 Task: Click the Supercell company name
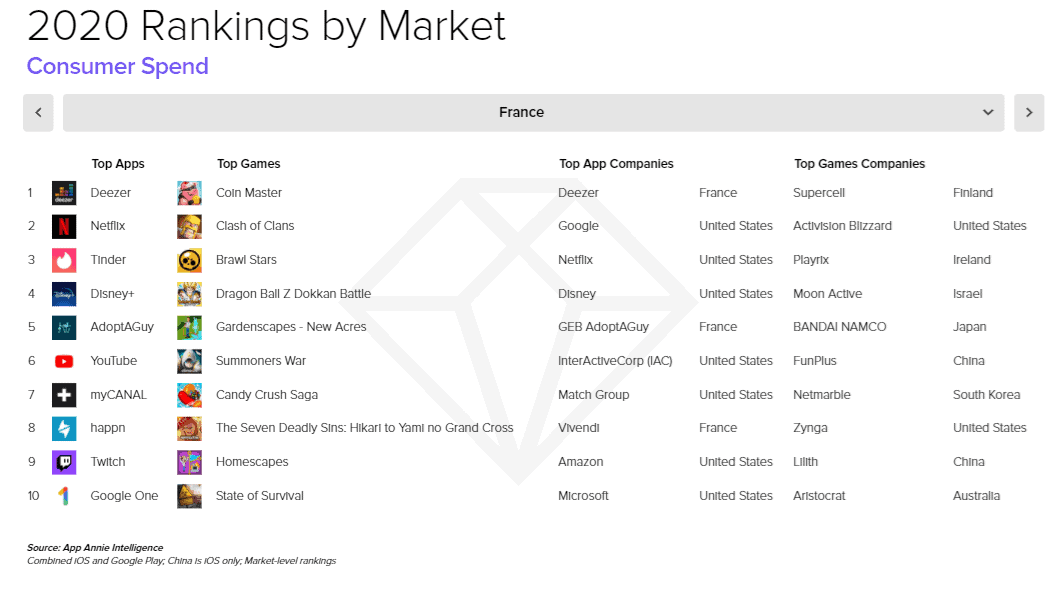(819, 193)
